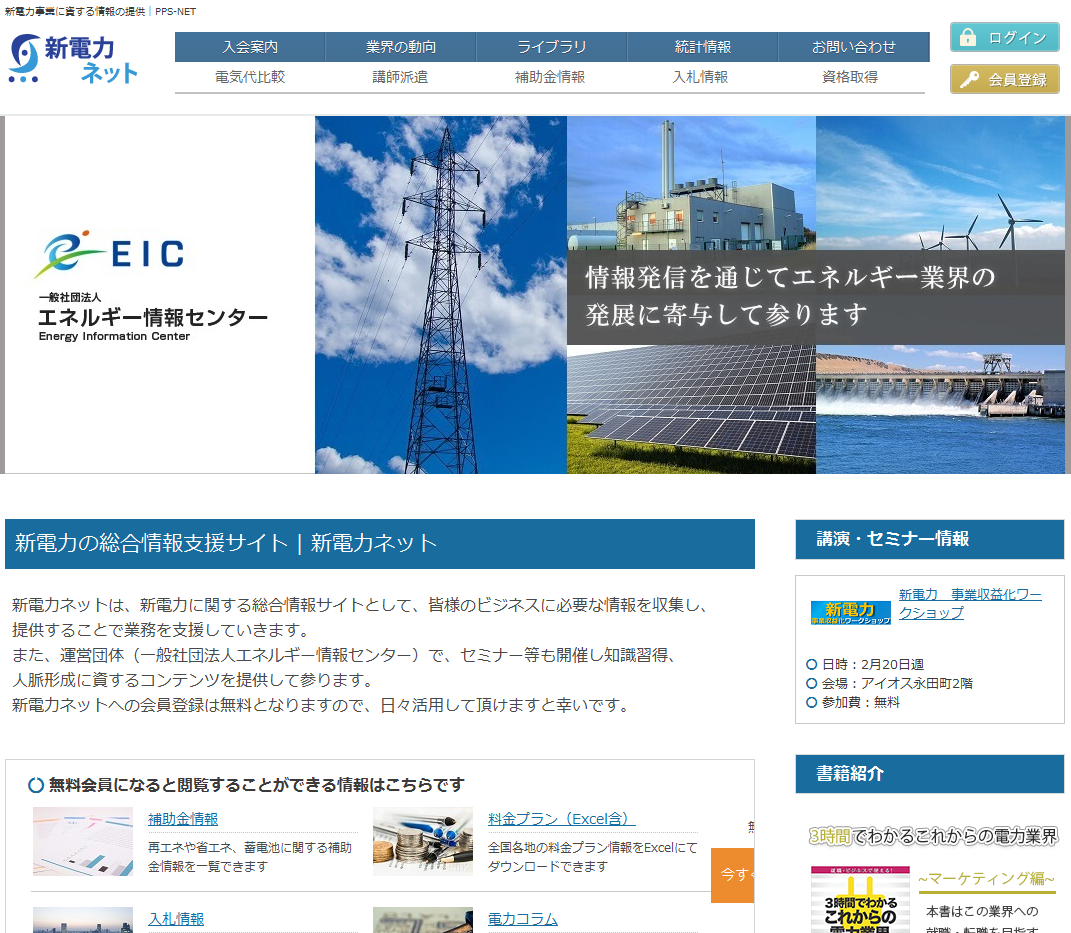Click the coins thumbnail for 料金プラン
The image size is (1071, 933).
pyautogui.click(x=423, y=841)
